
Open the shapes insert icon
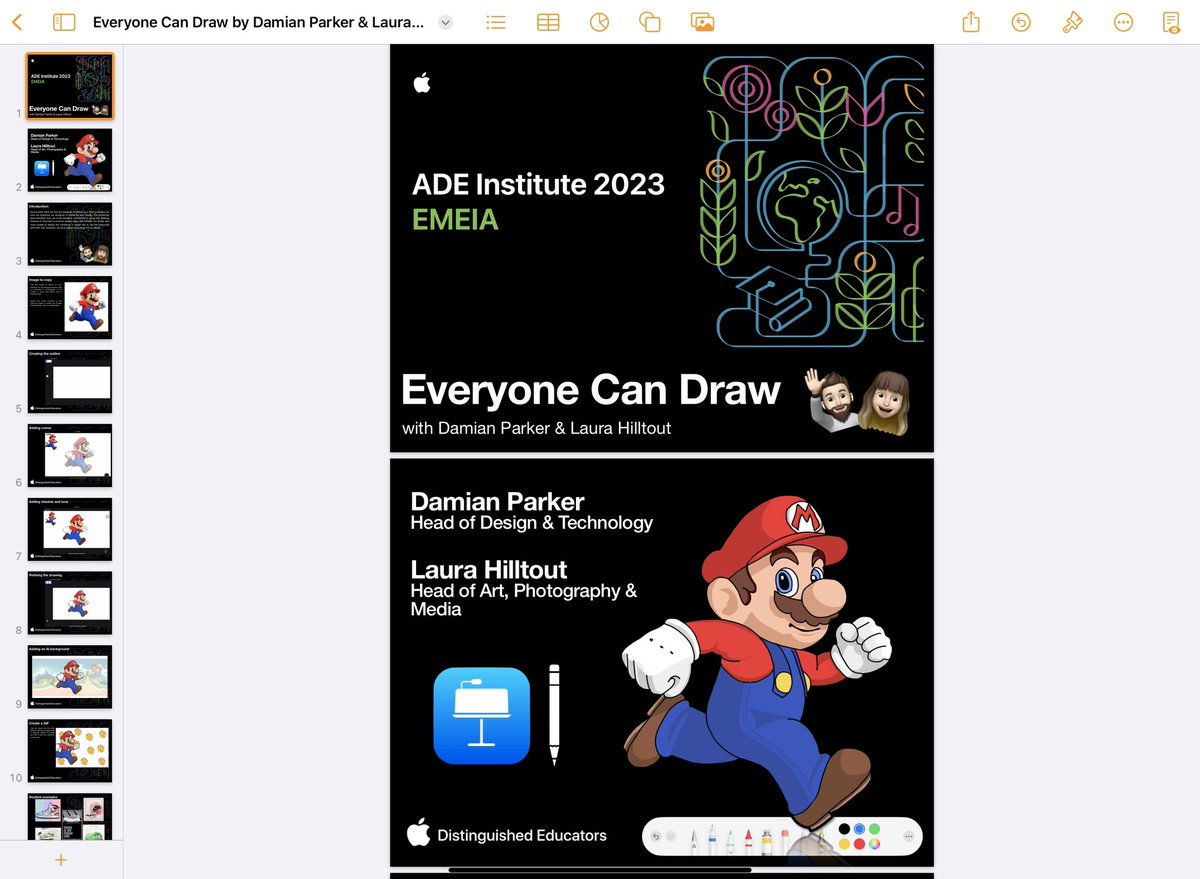[x=650, y=22]
